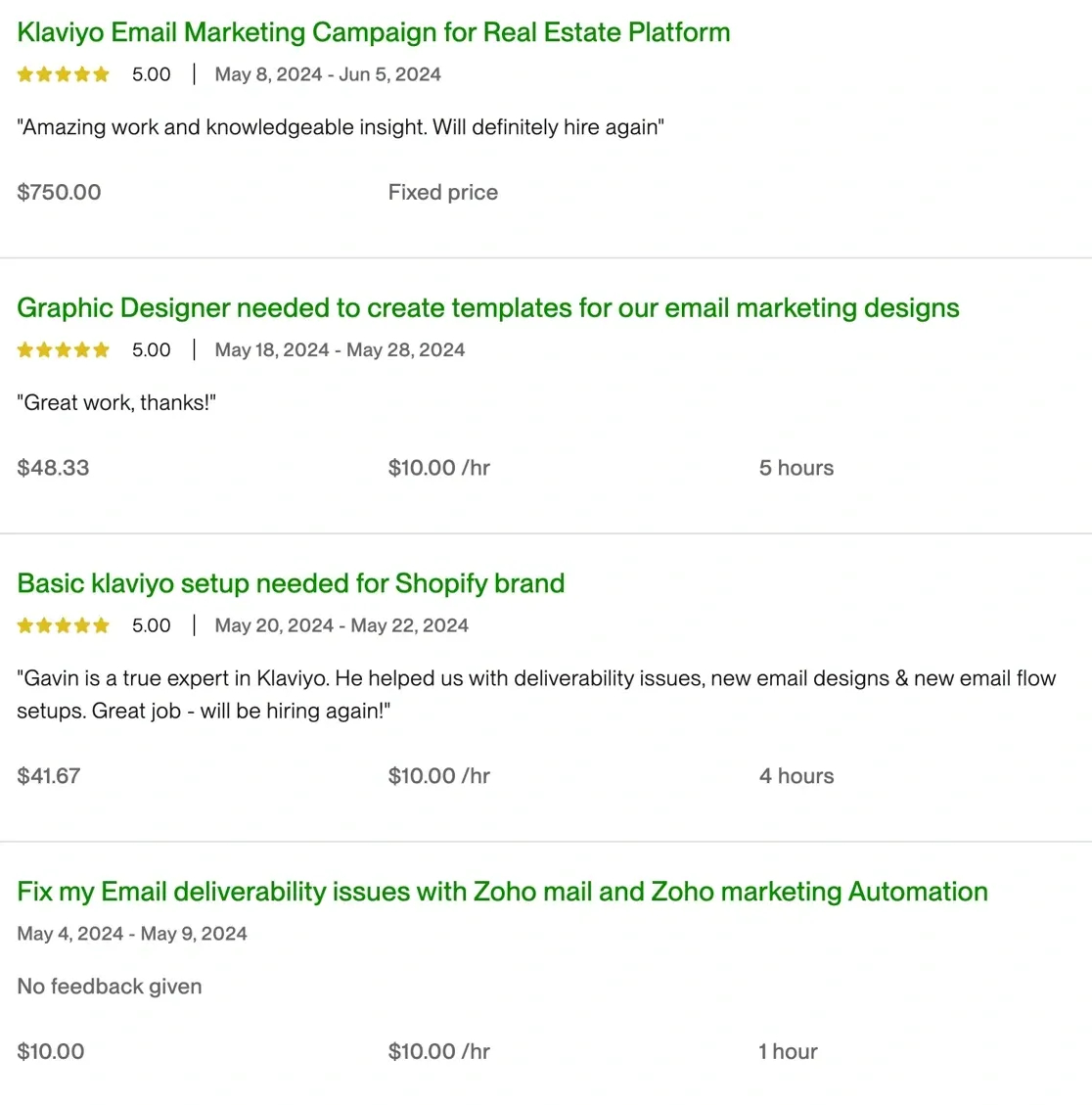
Task: Click the $48.33 earned amount
Action: tap(53, 468)
